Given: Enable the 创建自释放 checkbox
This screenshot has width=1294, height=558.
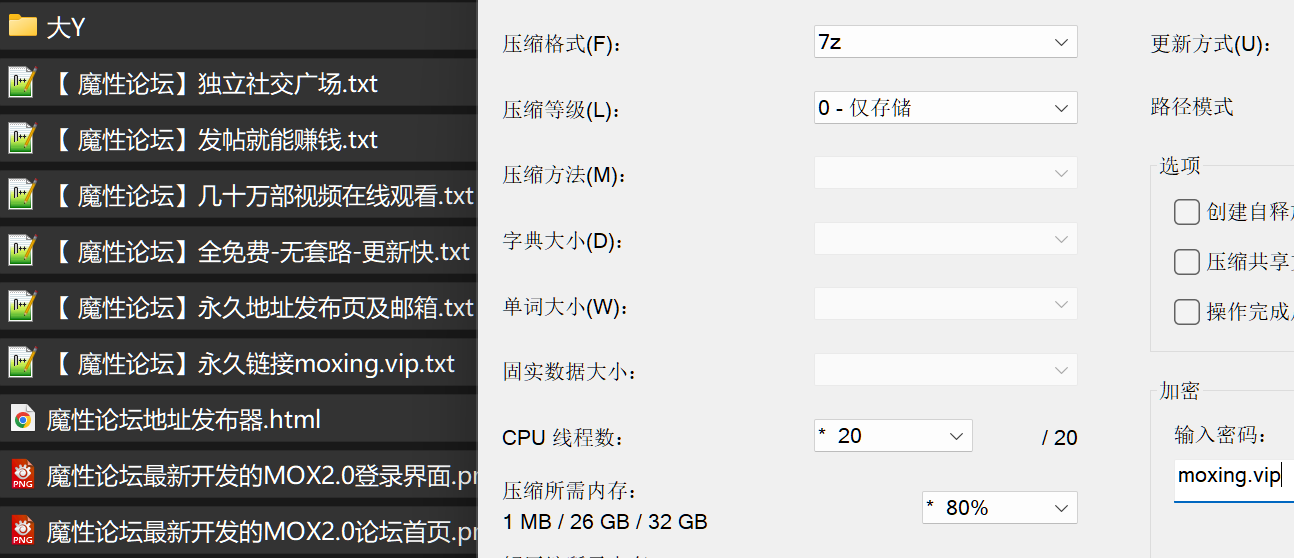Looking at the screenshot, I should [x=1187, y=212].
